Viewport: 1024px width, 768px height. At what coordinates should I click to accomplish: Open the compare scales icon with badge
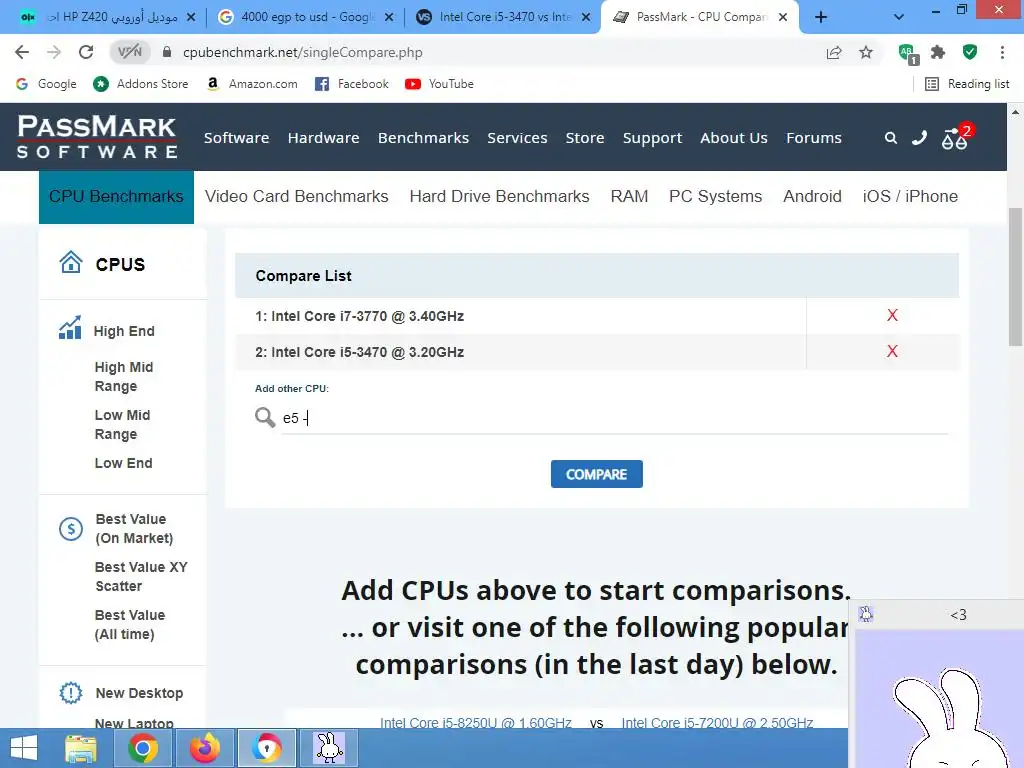[957, 136]
